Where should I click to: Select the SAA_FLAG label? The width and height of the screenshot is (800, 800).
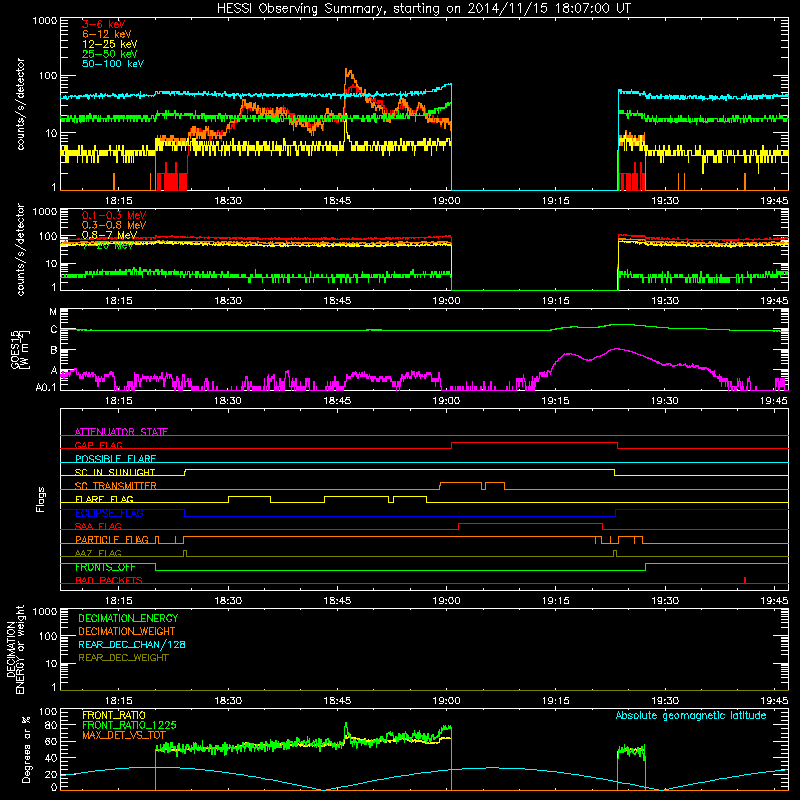pos(98,526)
